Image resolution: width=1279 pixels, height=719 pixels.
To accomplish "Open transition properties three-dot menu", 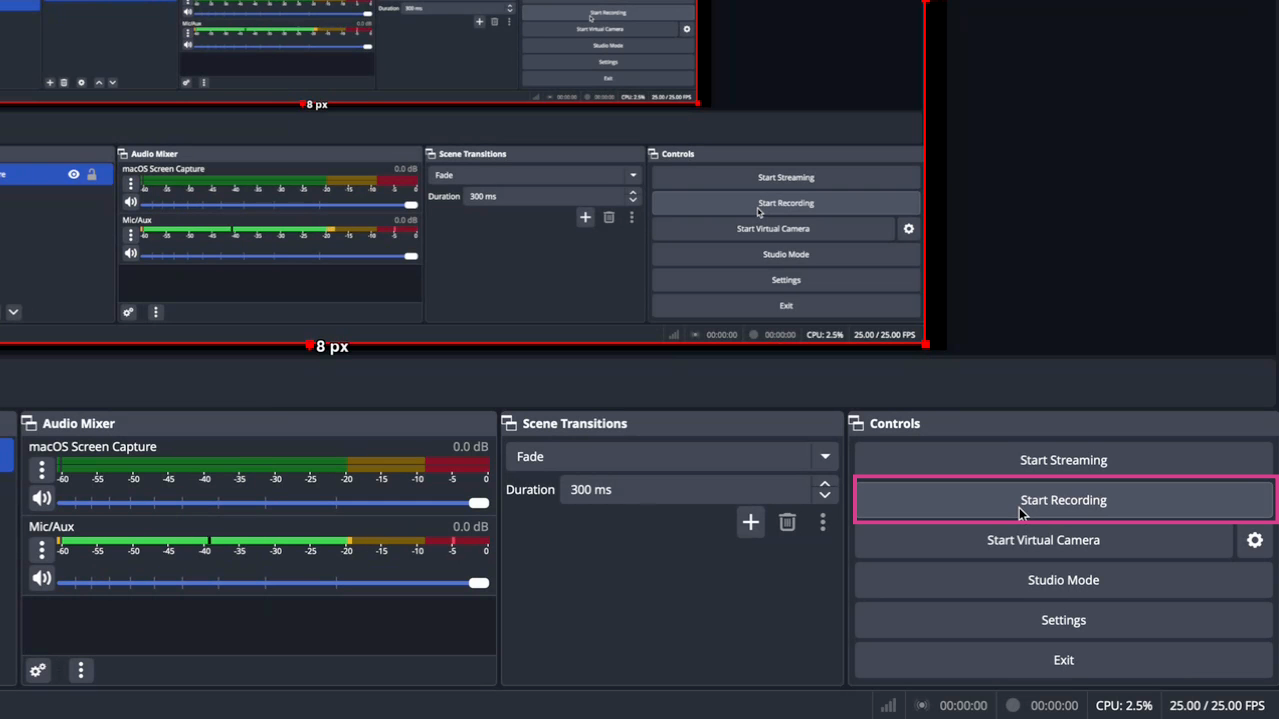I will tap(823, 522).
